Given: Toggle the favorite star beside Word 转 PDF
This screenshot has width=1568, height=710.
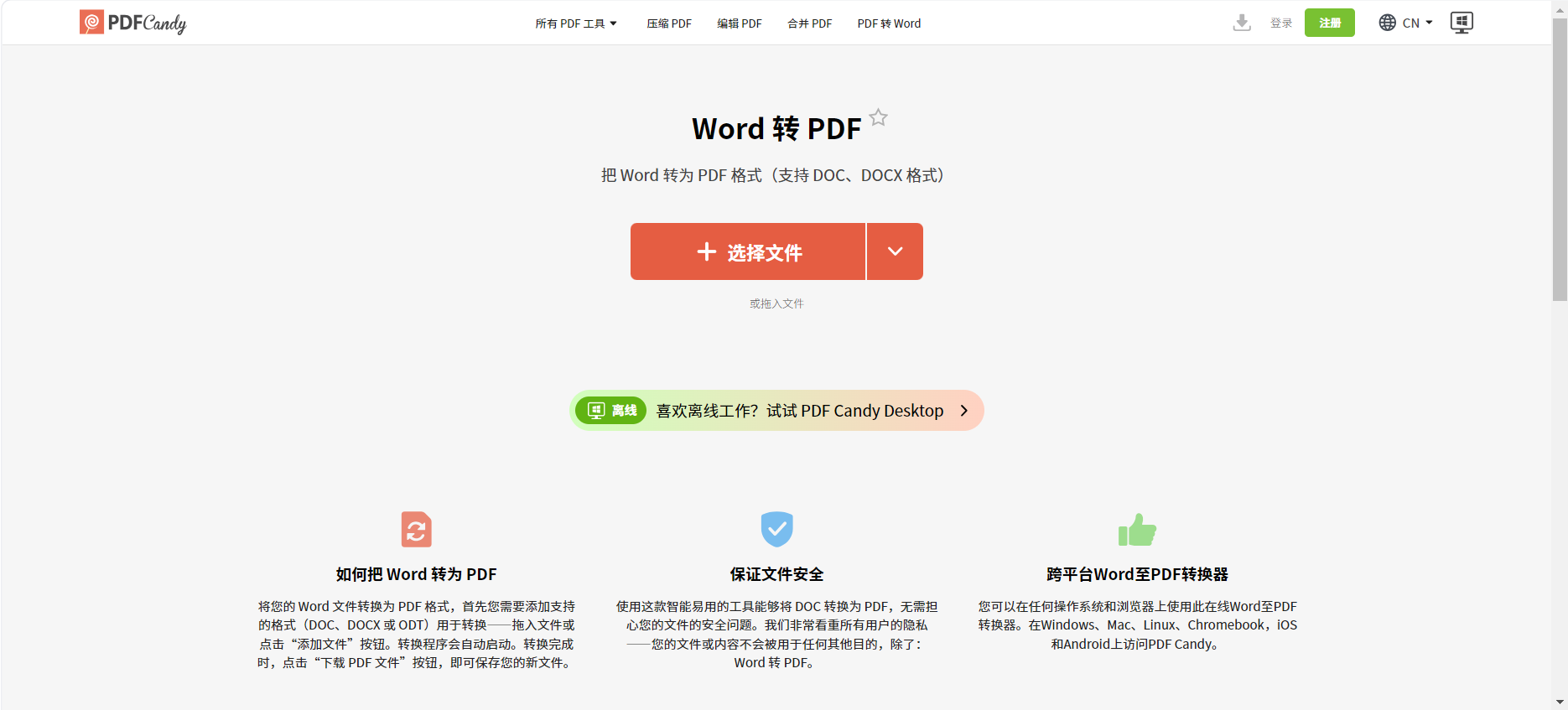Looking at the screenshot, I should [x=878, y=117].
